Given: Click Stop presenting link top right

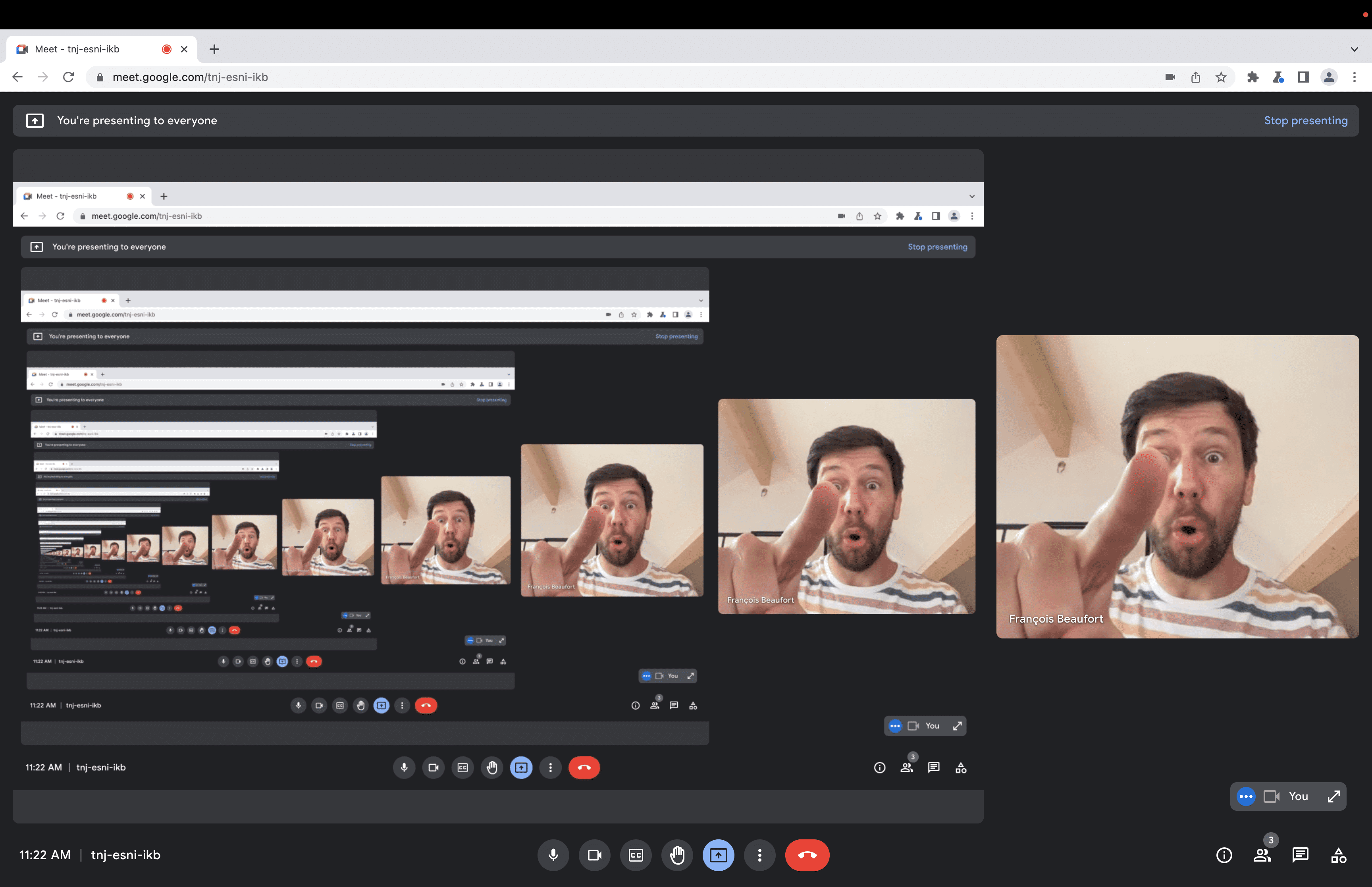Looking at the screenshot, I should click(1306, 120).
